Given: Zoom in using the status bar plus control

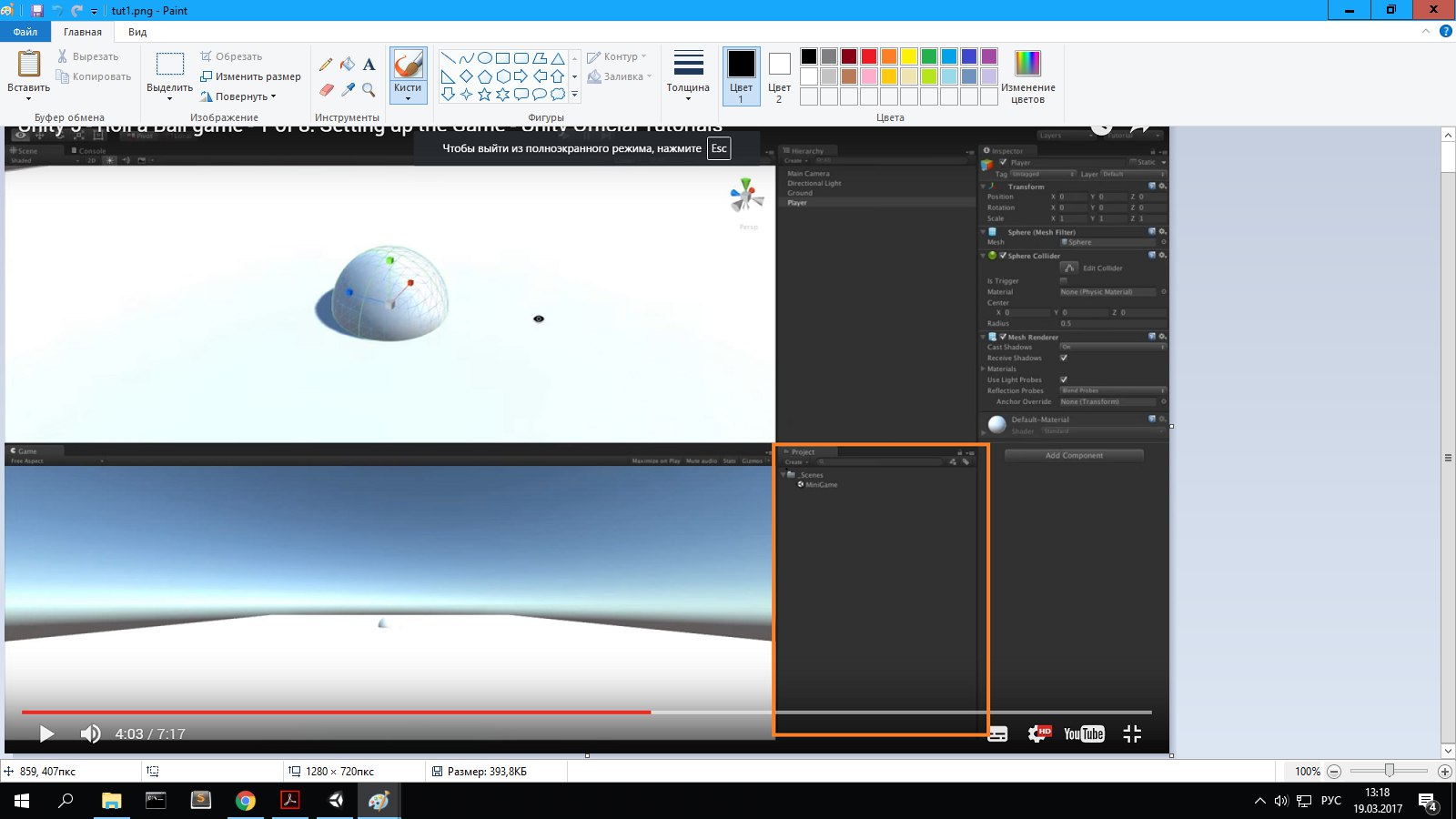Looking at the screenshot, I should (1447, 771).
